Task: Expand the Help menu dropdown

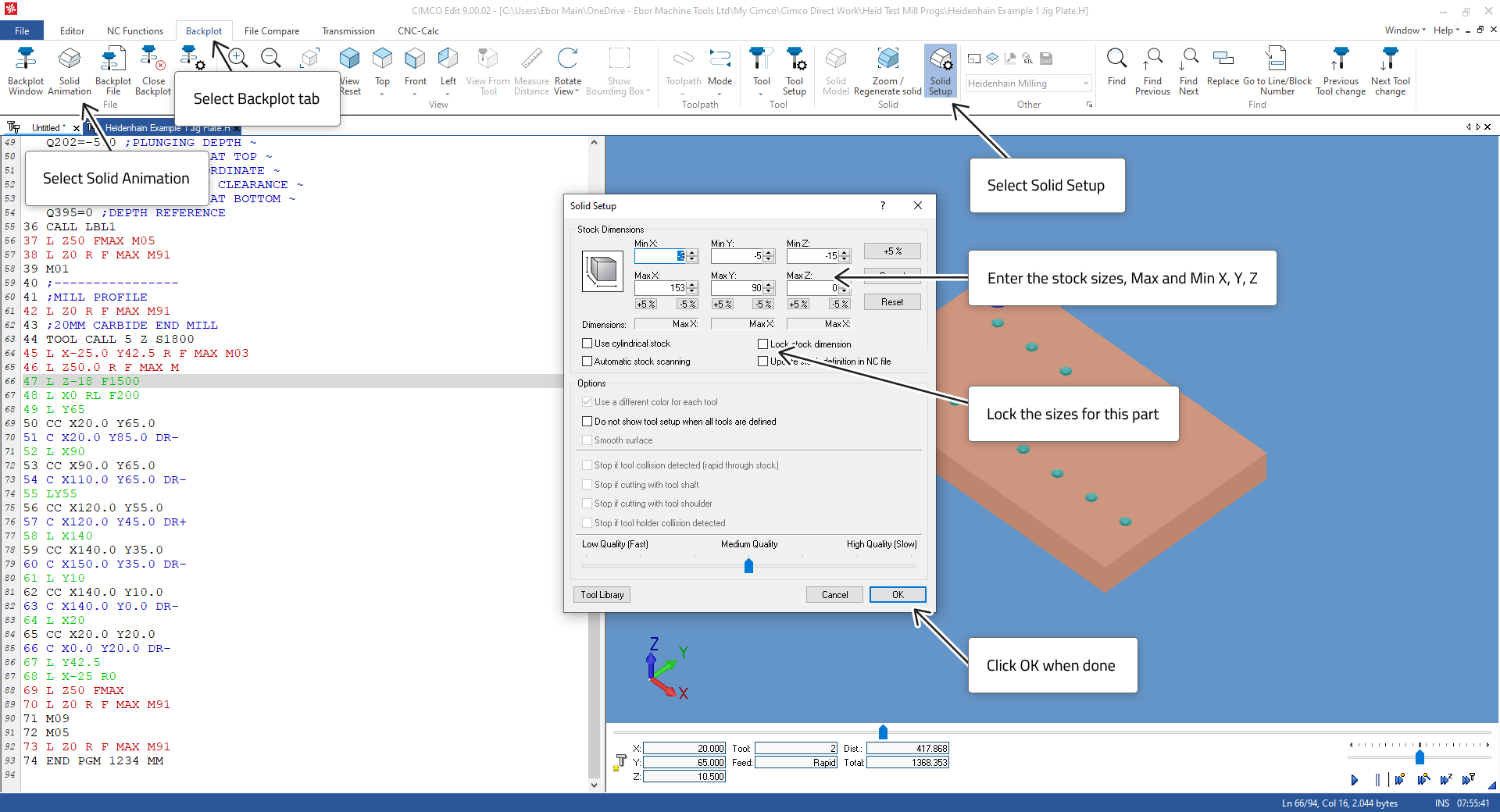Action: pos(1446,30)
